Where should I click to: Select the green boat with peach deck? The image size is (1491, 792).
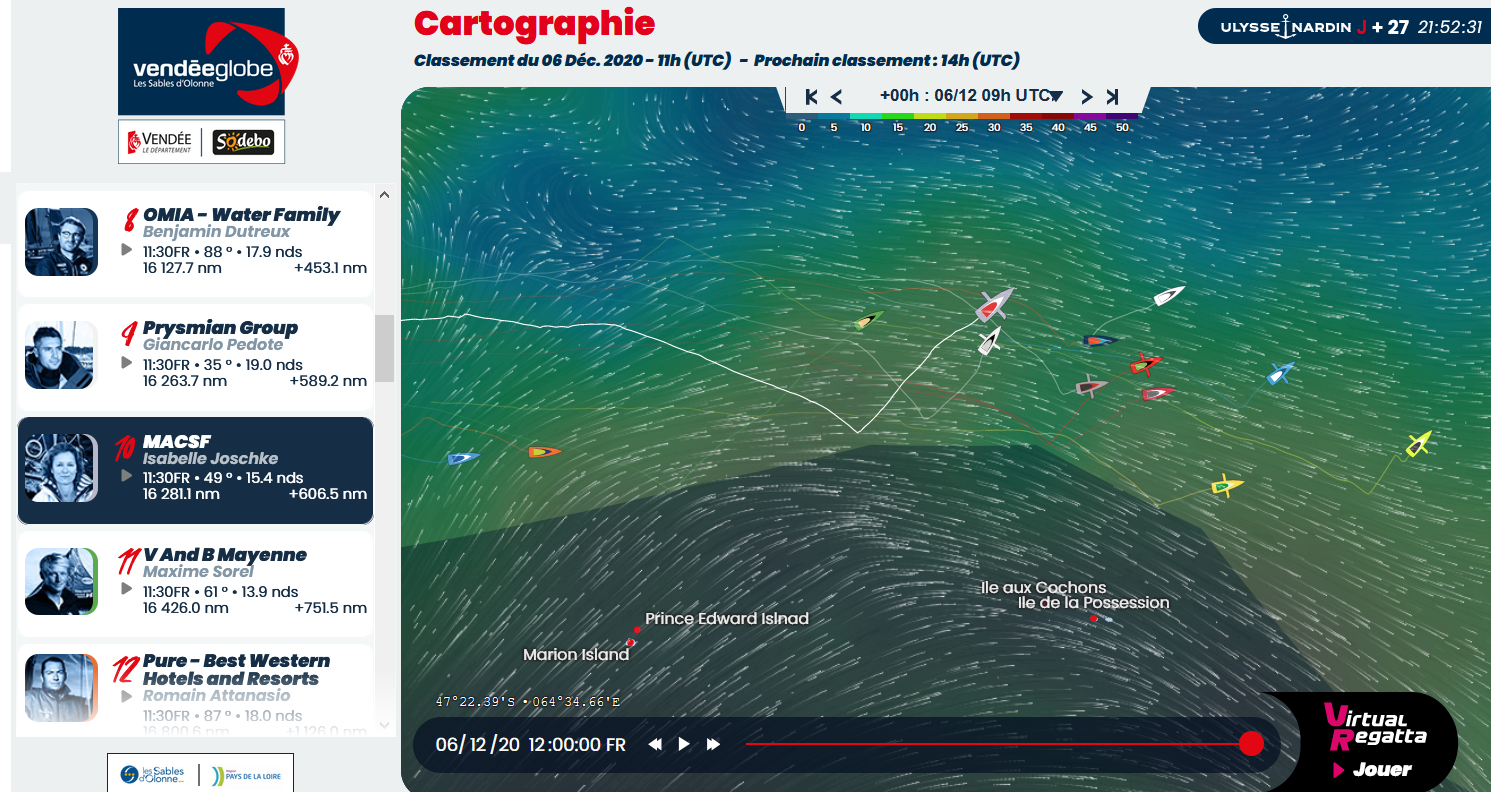(870, 321)
